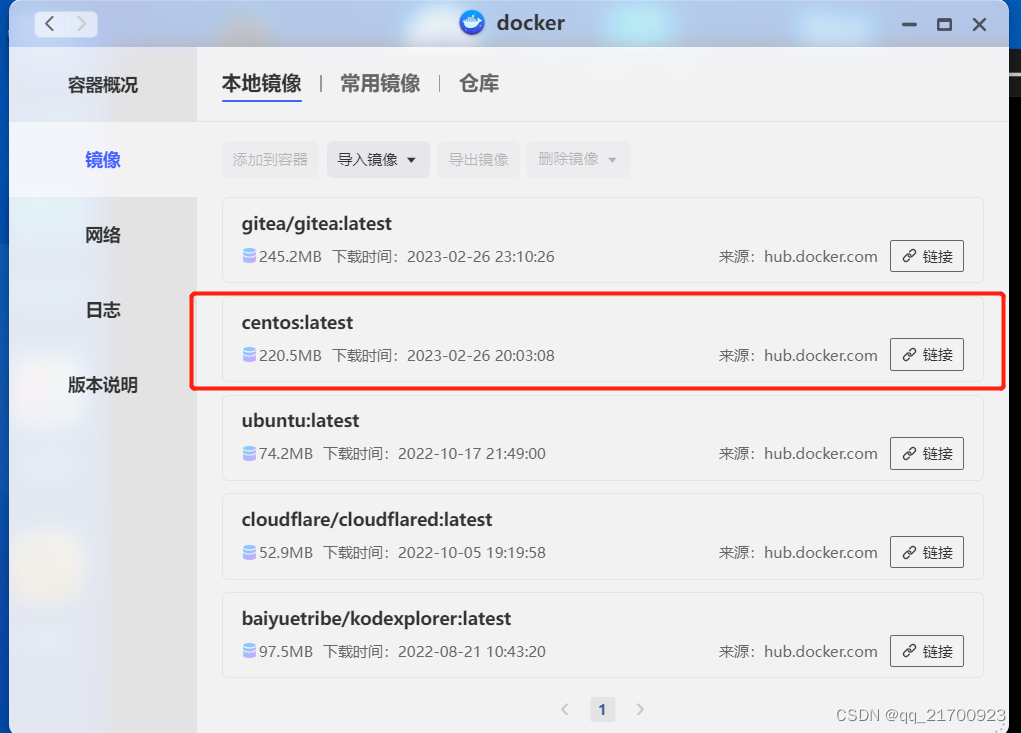
Task: Open 网络 in the sidebar
Action: tap(103, 235)
